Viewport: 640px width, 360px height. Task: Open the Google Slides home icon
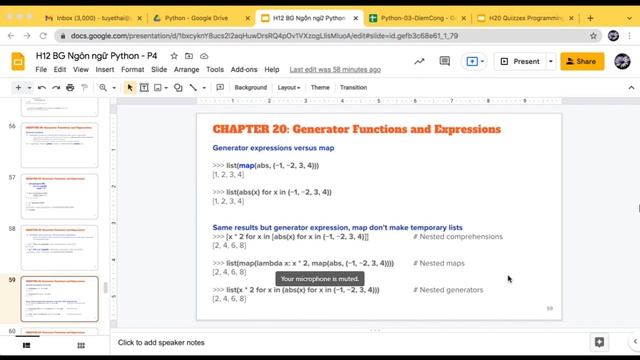pos(18,62)
